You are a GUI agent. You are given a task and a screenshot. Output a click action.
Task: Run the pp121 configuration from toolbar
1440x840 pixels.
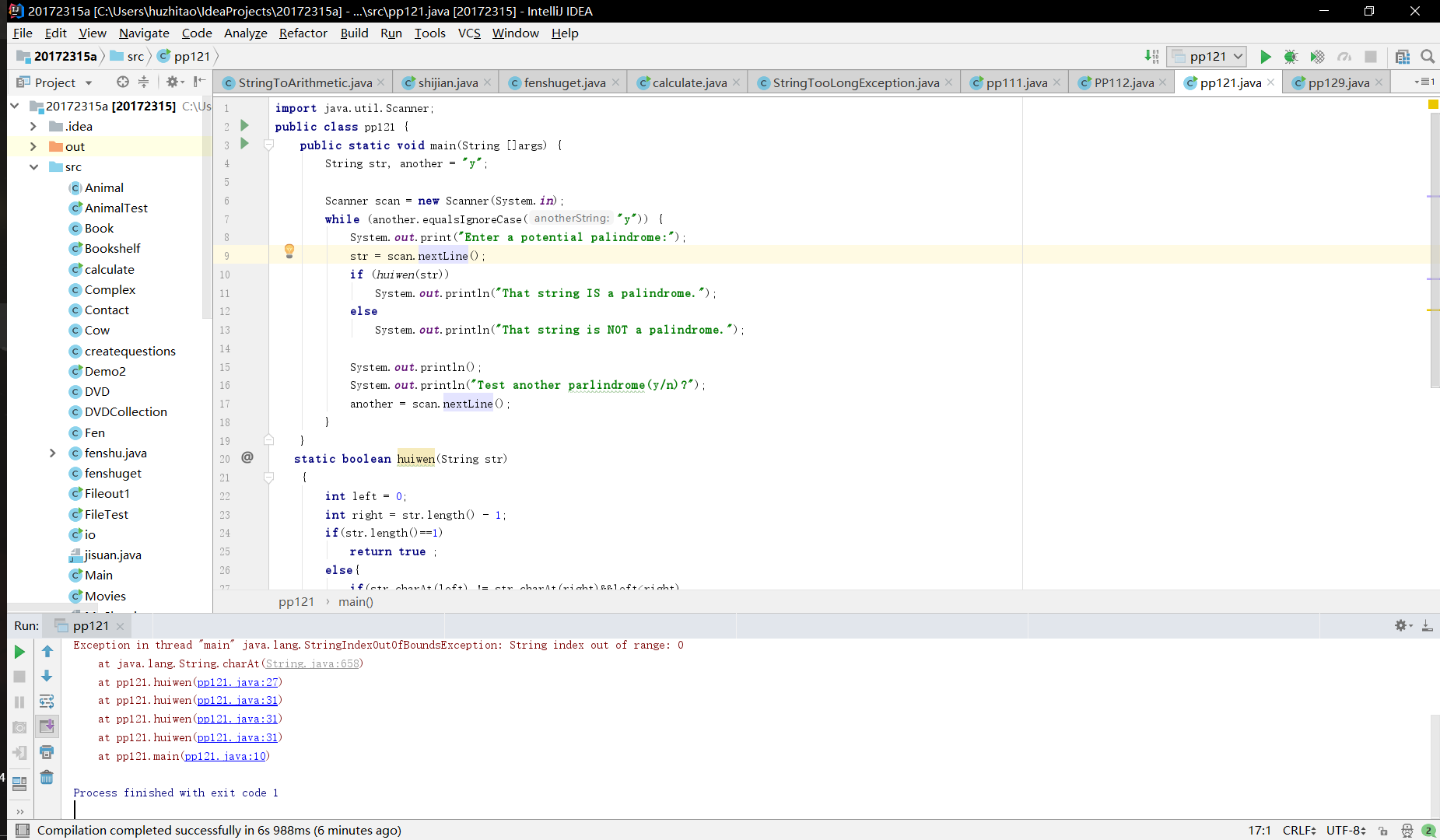tap(1265, 56)
